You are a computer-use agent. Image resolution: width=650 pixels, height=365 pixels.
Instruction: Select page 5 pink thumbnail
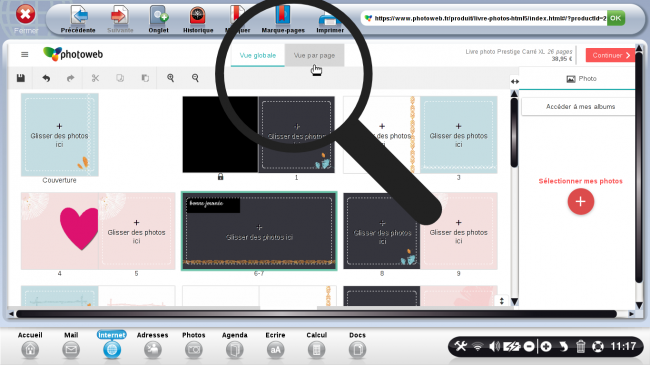(x=136, y=231)
